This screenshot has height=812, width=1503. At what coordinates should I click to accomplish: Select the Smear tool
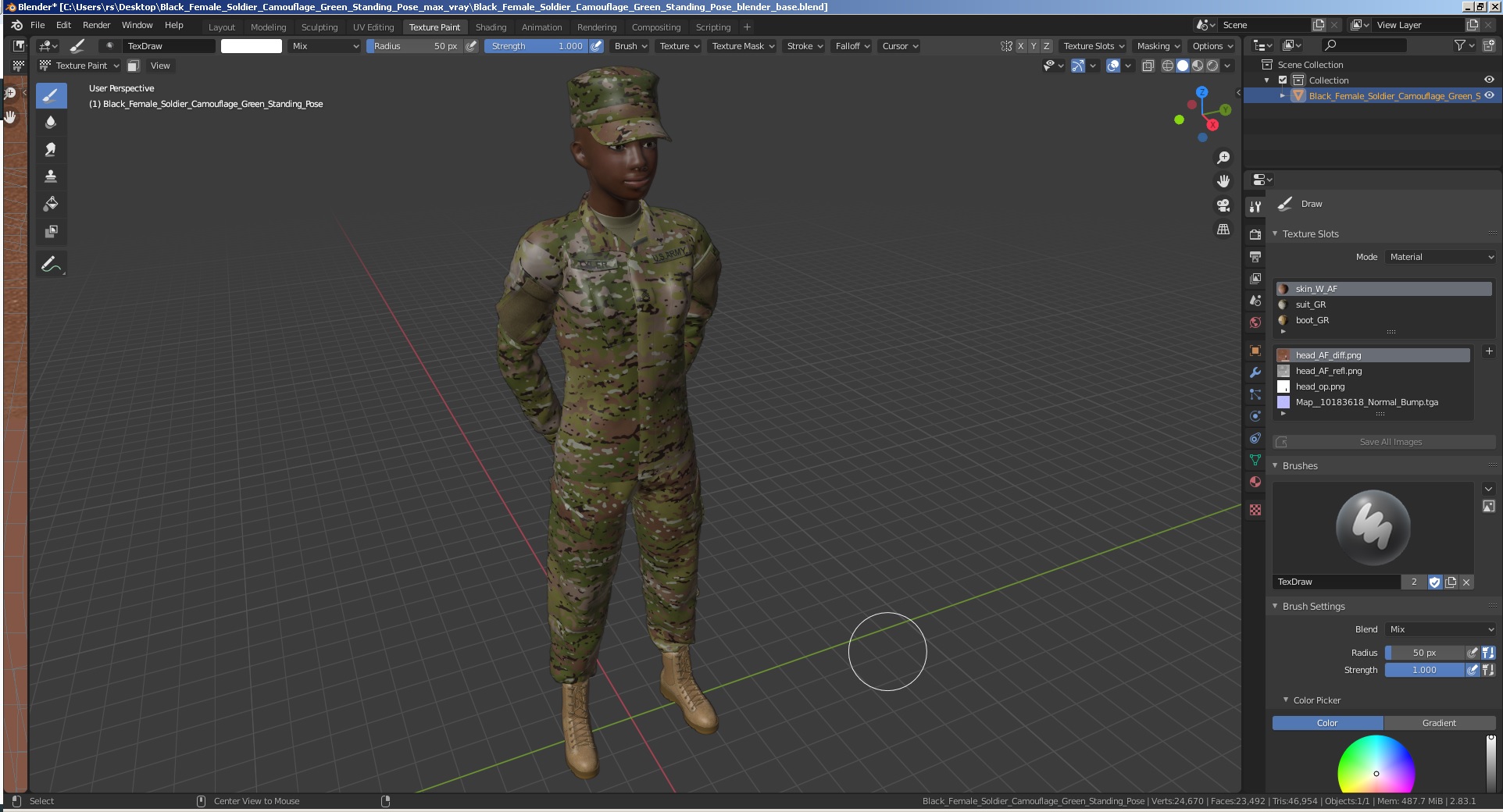pos(51,149)
